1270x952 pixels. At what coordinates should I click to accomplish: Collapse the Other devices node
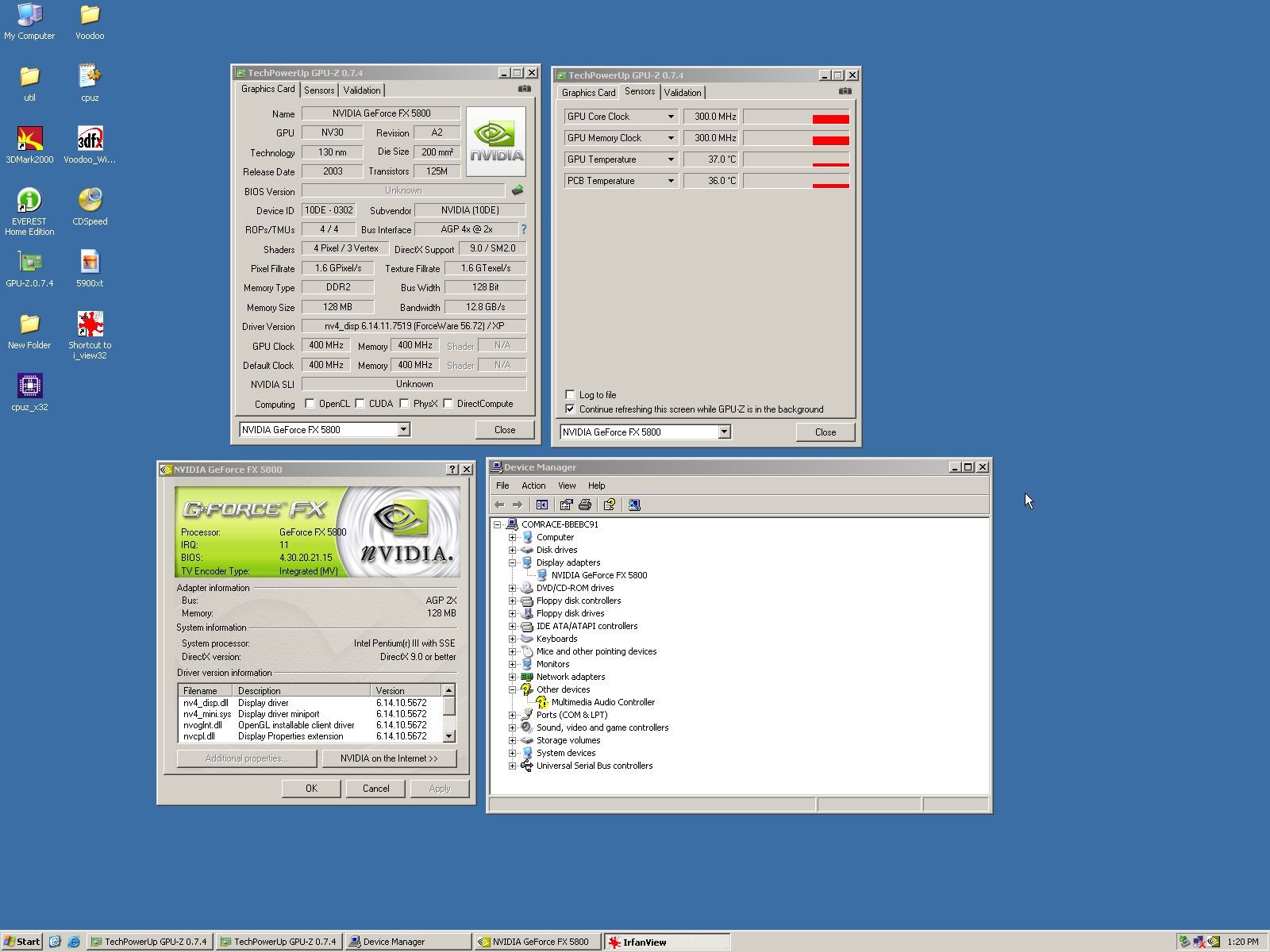point(513,689)
